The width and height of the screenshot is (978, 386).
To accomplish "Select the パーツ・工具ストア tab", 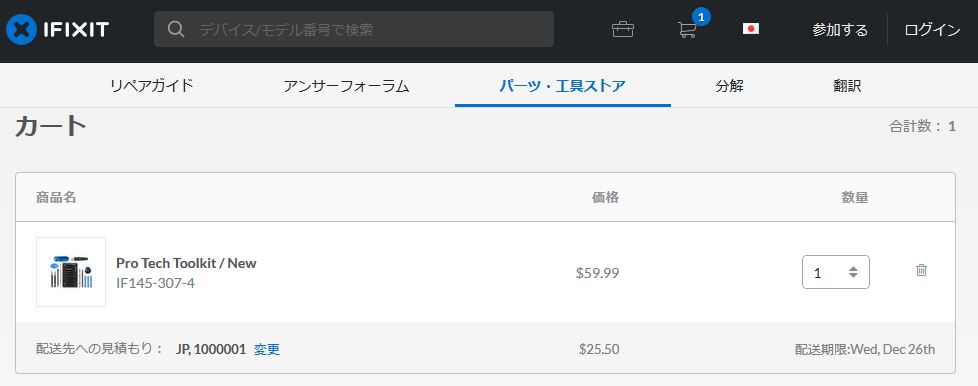I will [x=563, y=86].
